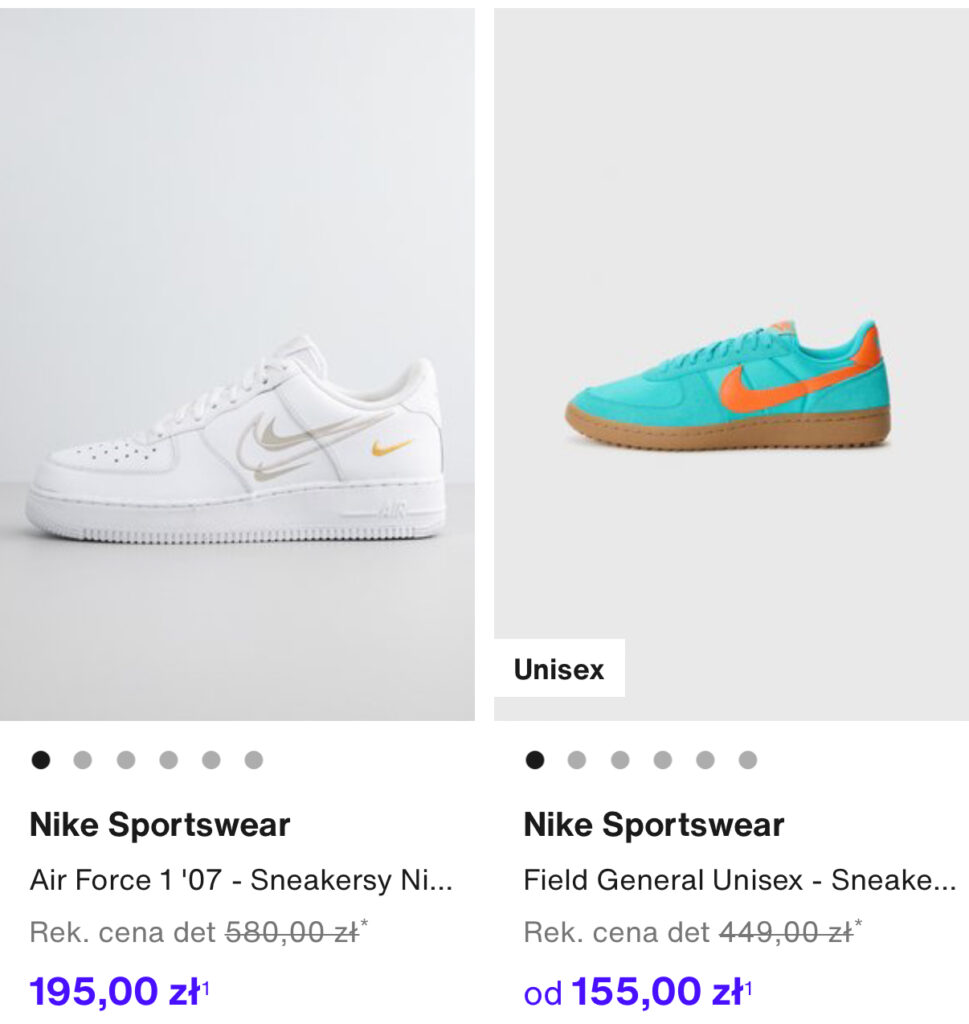Open Air Force 1 '07 Sneakersy title
969x1024 pixels.
[241, 880]
